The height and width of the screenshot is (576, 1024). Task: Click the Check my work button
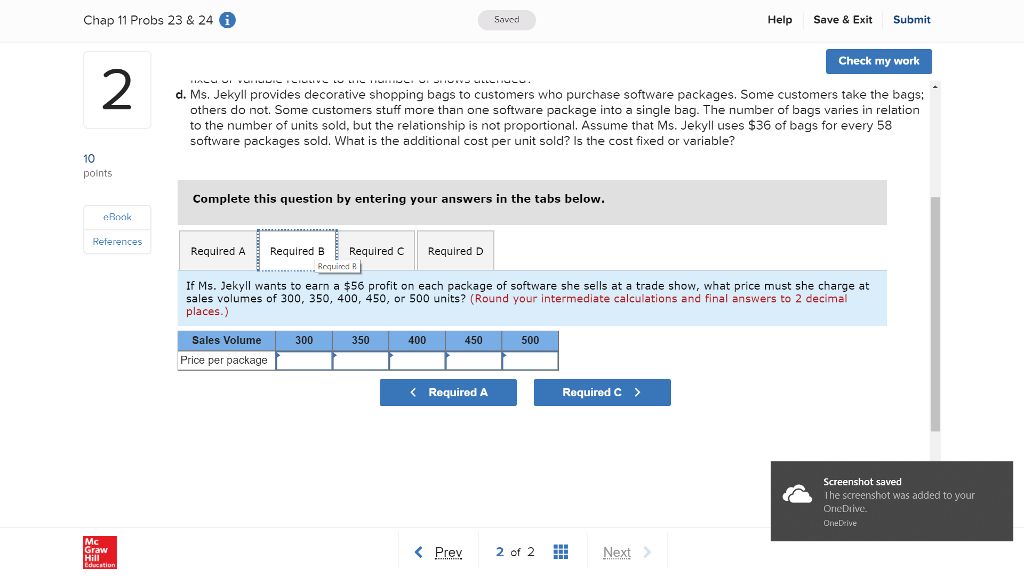[x=878, y=61]
